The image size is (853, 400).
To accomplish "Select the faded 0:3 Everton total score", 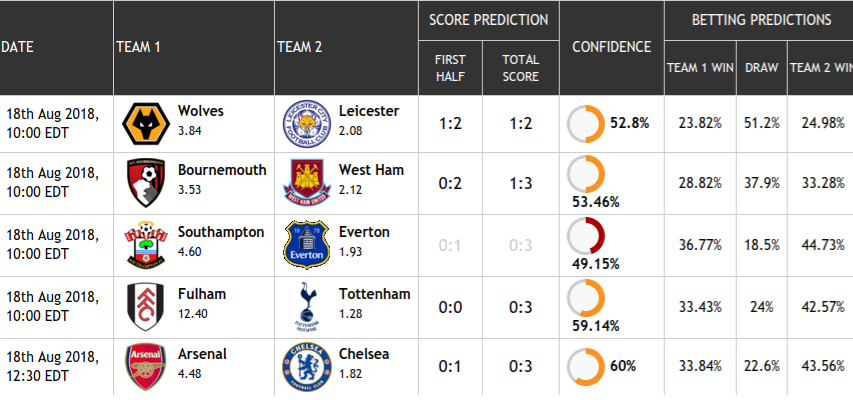I will click(521, 245).
